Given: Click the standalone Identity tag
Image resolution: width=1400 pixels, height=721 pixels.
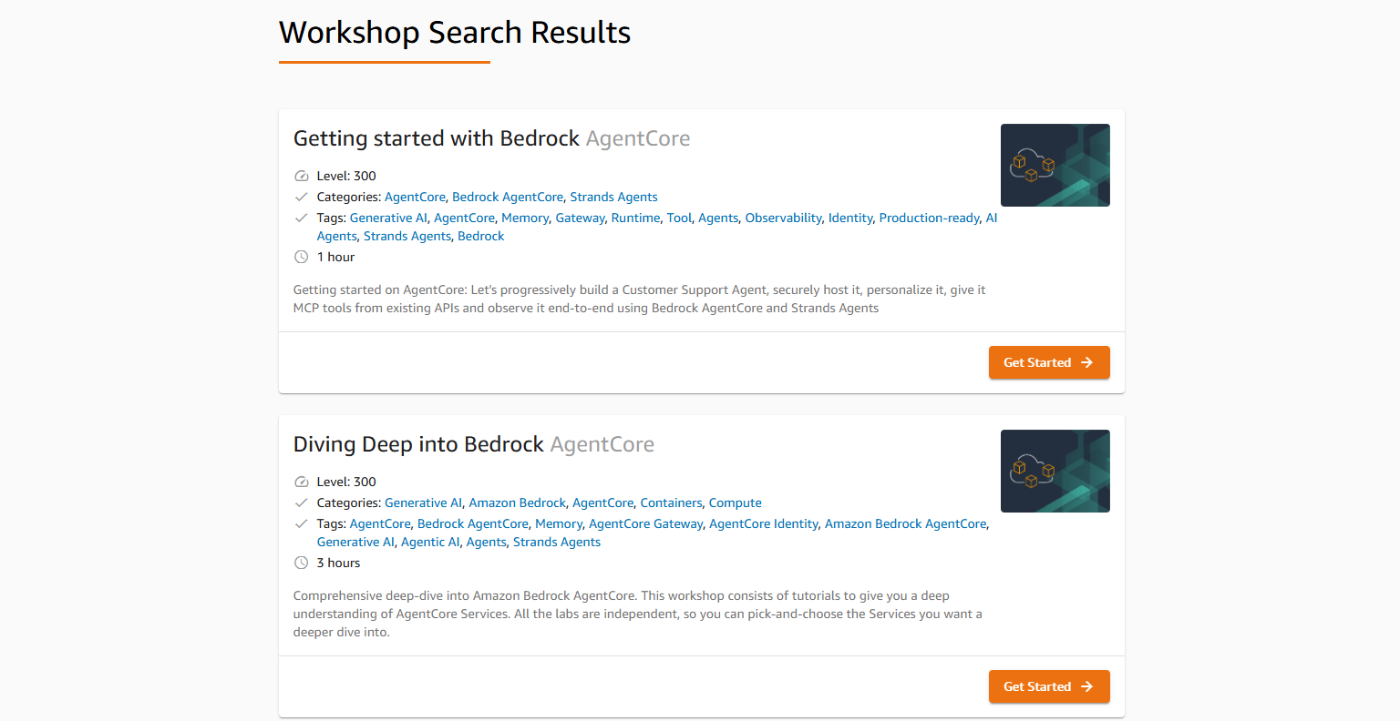Looking at the screenshot, I should [x=850, y=218].
